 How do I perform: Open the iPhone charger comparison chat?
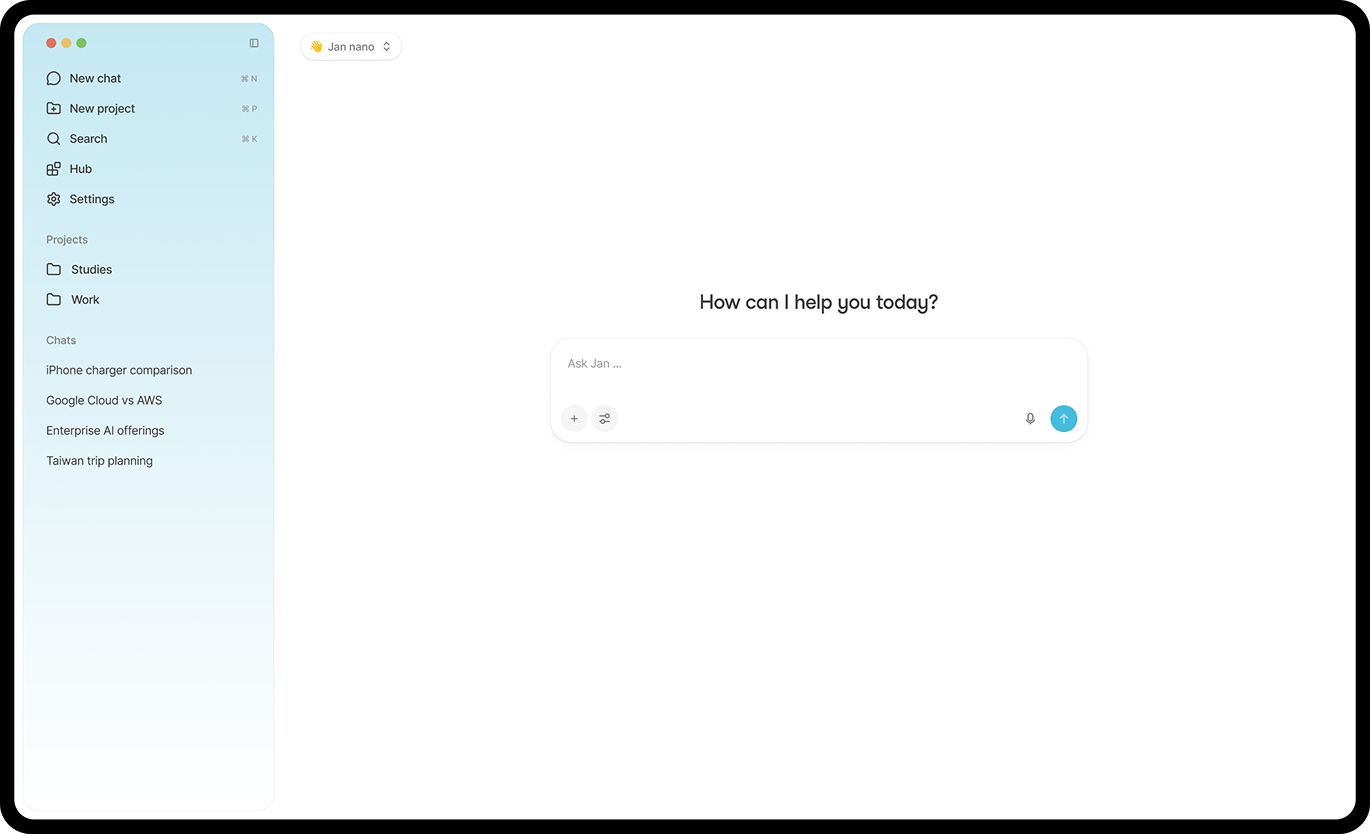click(x=119, y=370)
